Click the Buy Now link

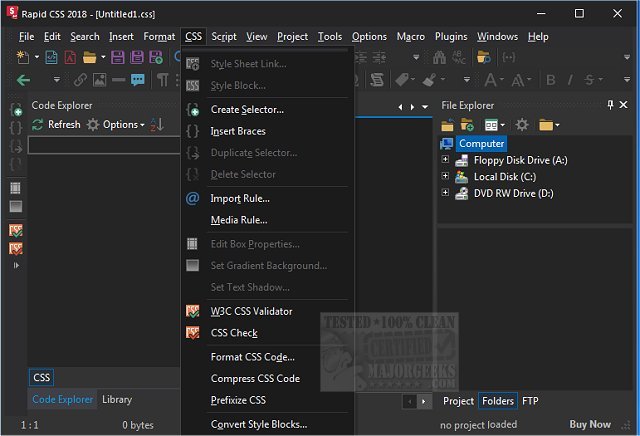(x=590, y=425)
